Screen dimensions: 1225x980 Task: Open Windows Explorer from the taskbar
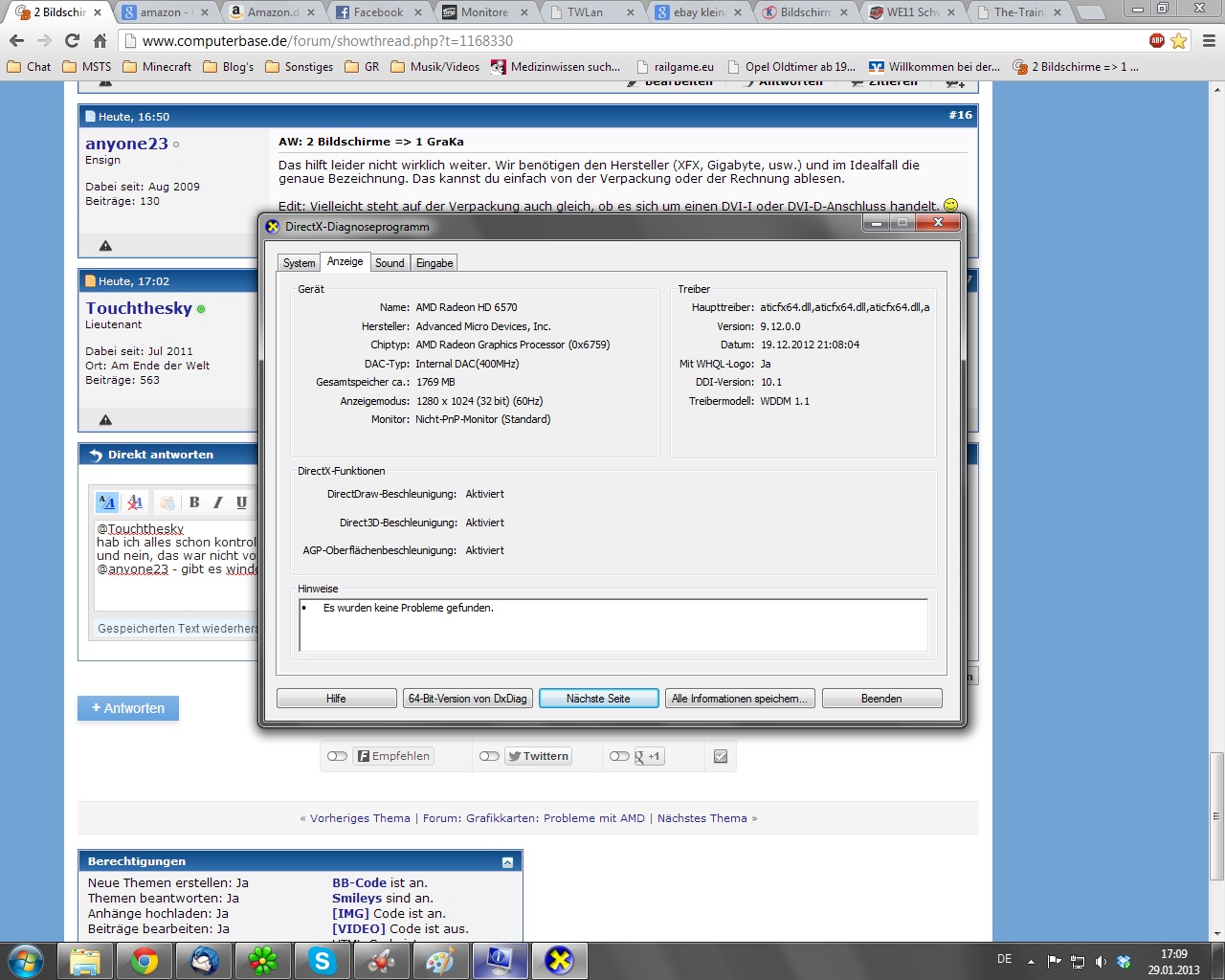pos(85,961)
